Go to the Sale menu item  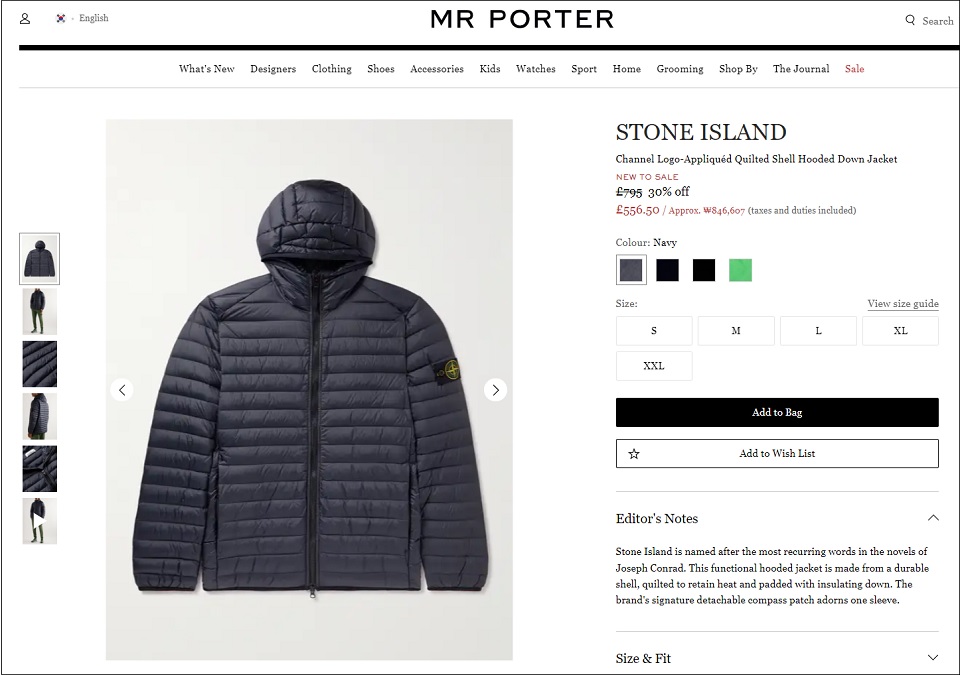tap(854, 69)
